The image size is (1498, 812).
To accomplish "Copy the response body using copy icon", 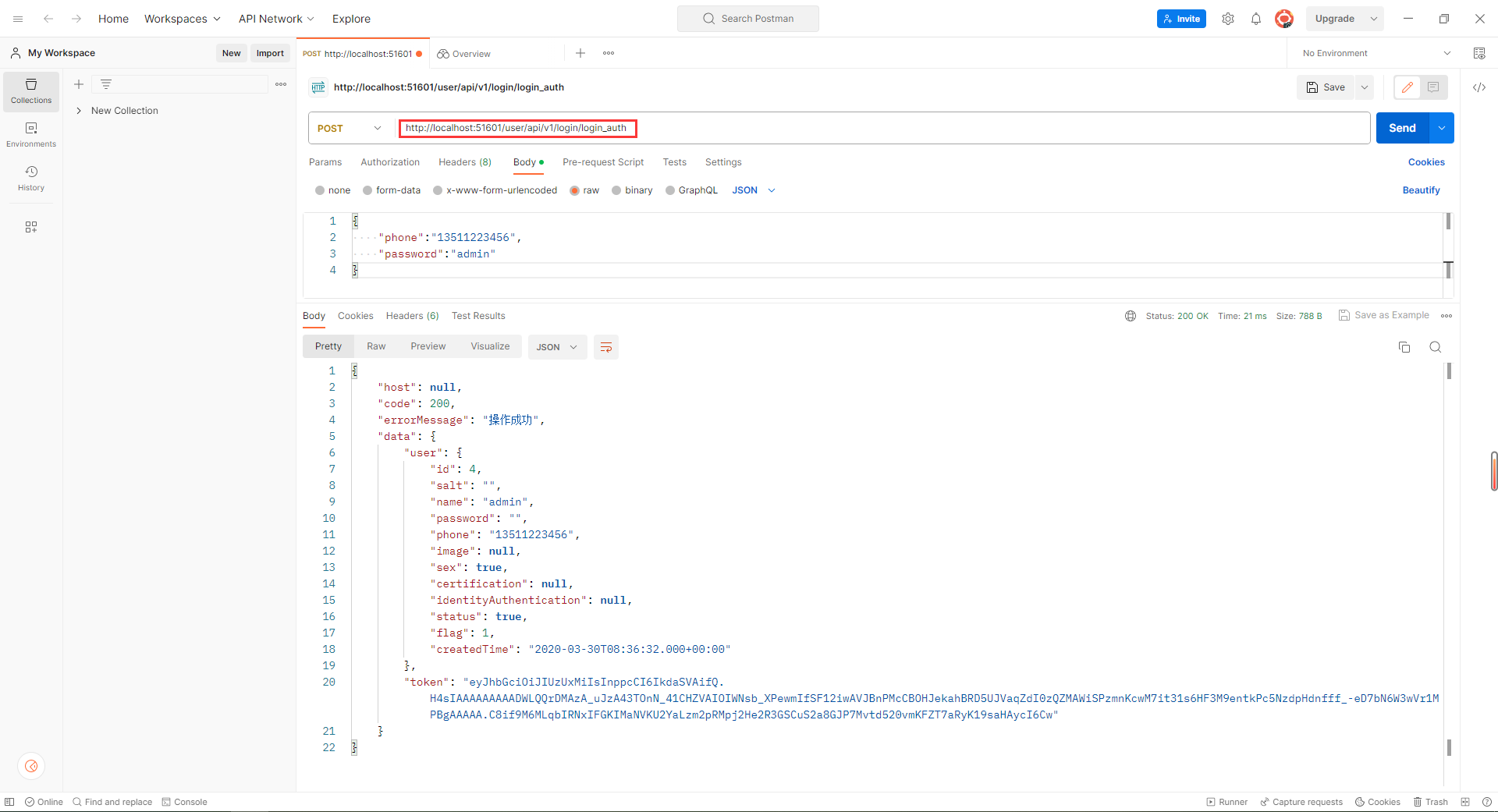I will (1404, 347).
